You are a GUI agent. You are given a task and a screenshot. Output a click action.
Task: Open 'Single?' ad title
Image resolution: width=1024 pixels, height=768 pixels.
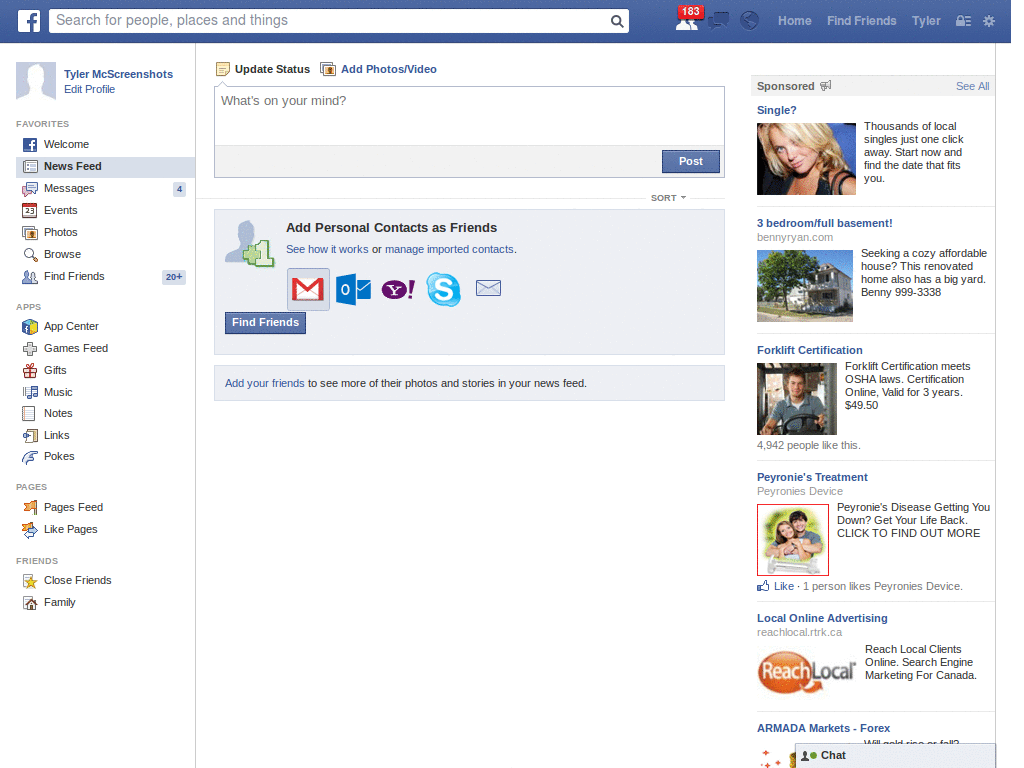coord(776,110)
